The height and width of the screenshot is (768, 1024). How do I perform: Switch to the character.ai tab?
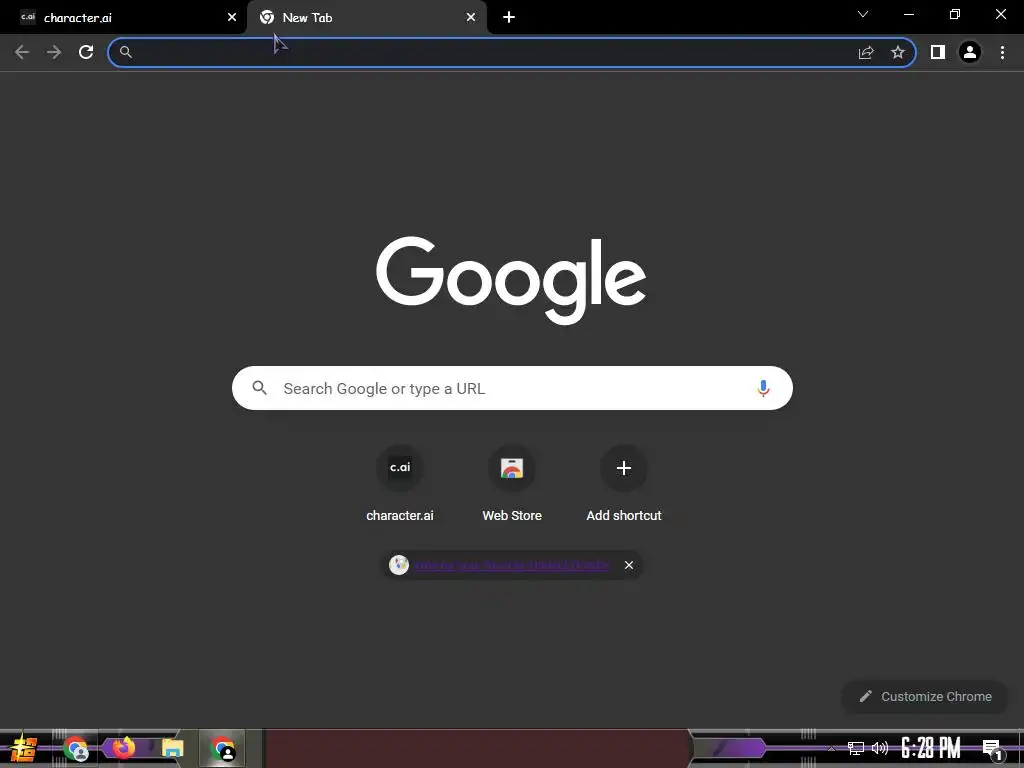pos(123,18)
